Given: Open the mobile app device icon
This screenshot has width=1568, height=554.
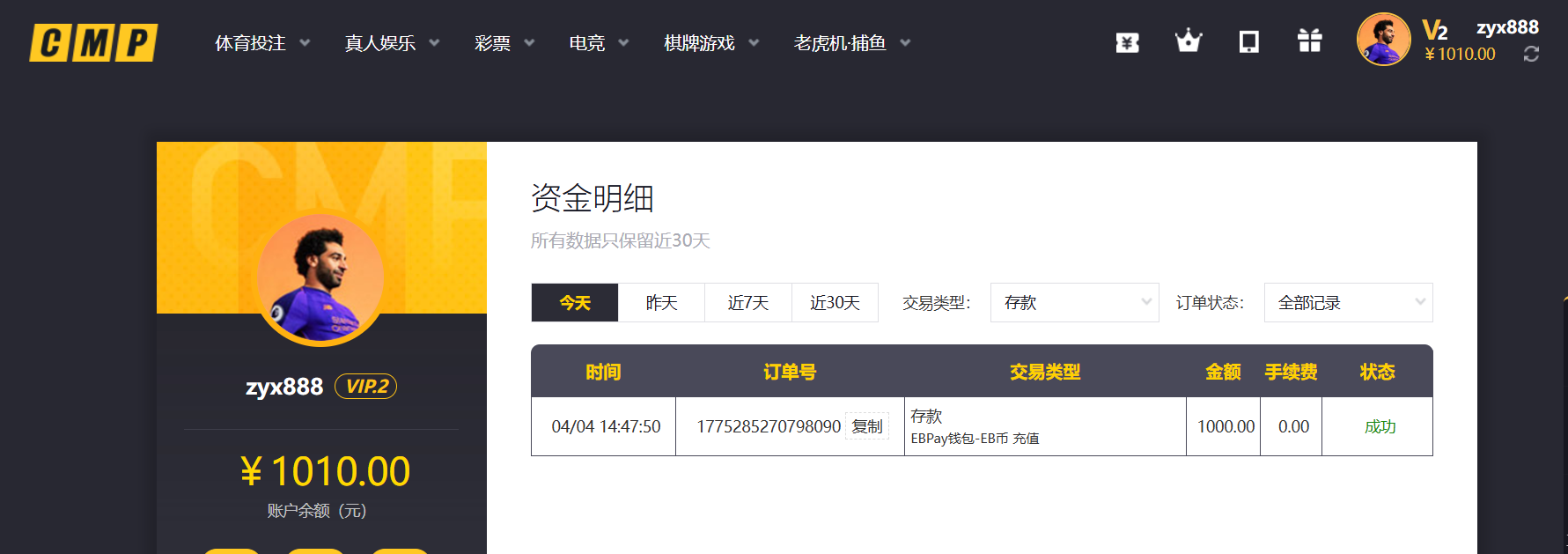Looking at the screenshot, I should point(1248,41).
